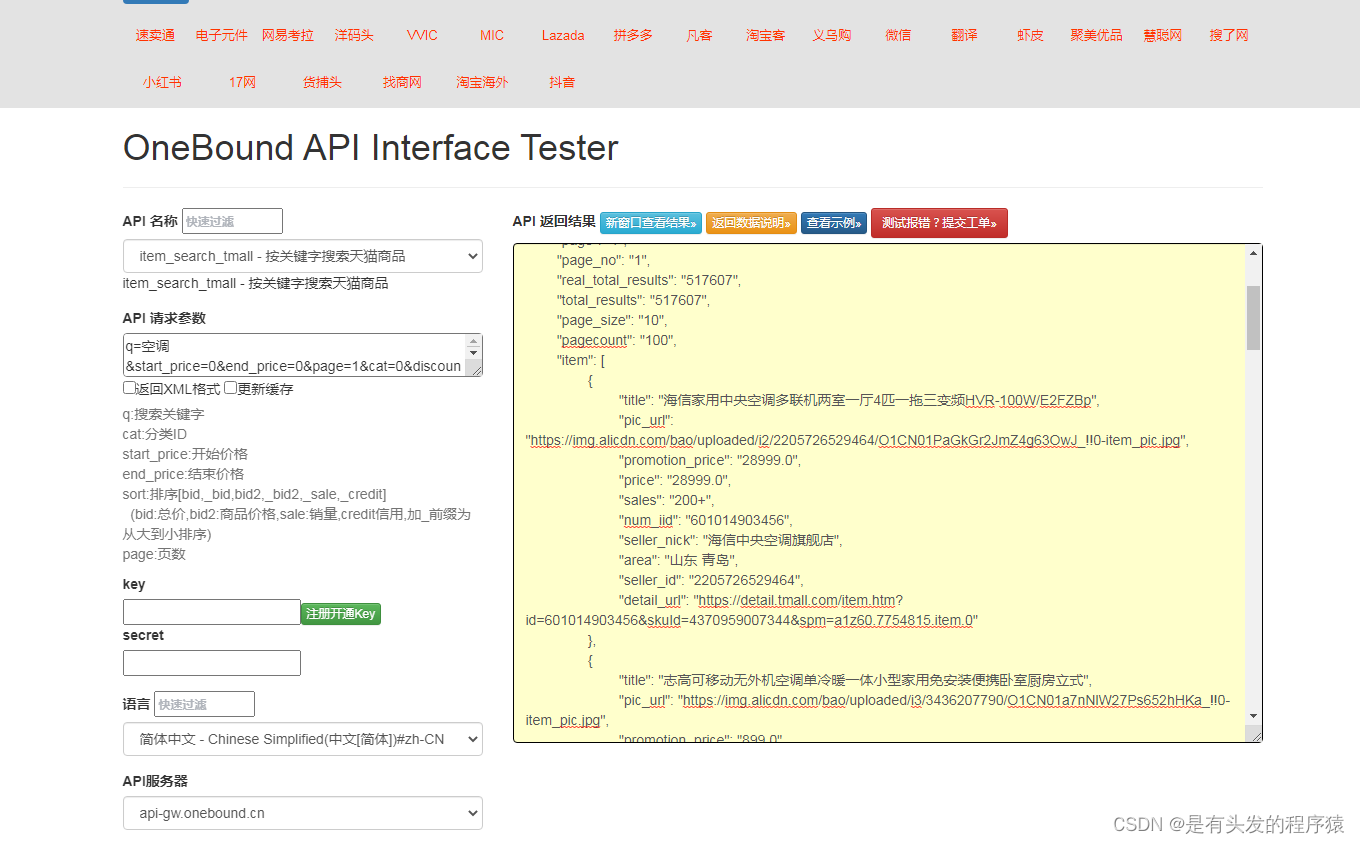Open the 找商网 platform tab
The height and width of the screenshot is (844, 1360).
click(x=402, y=82)
